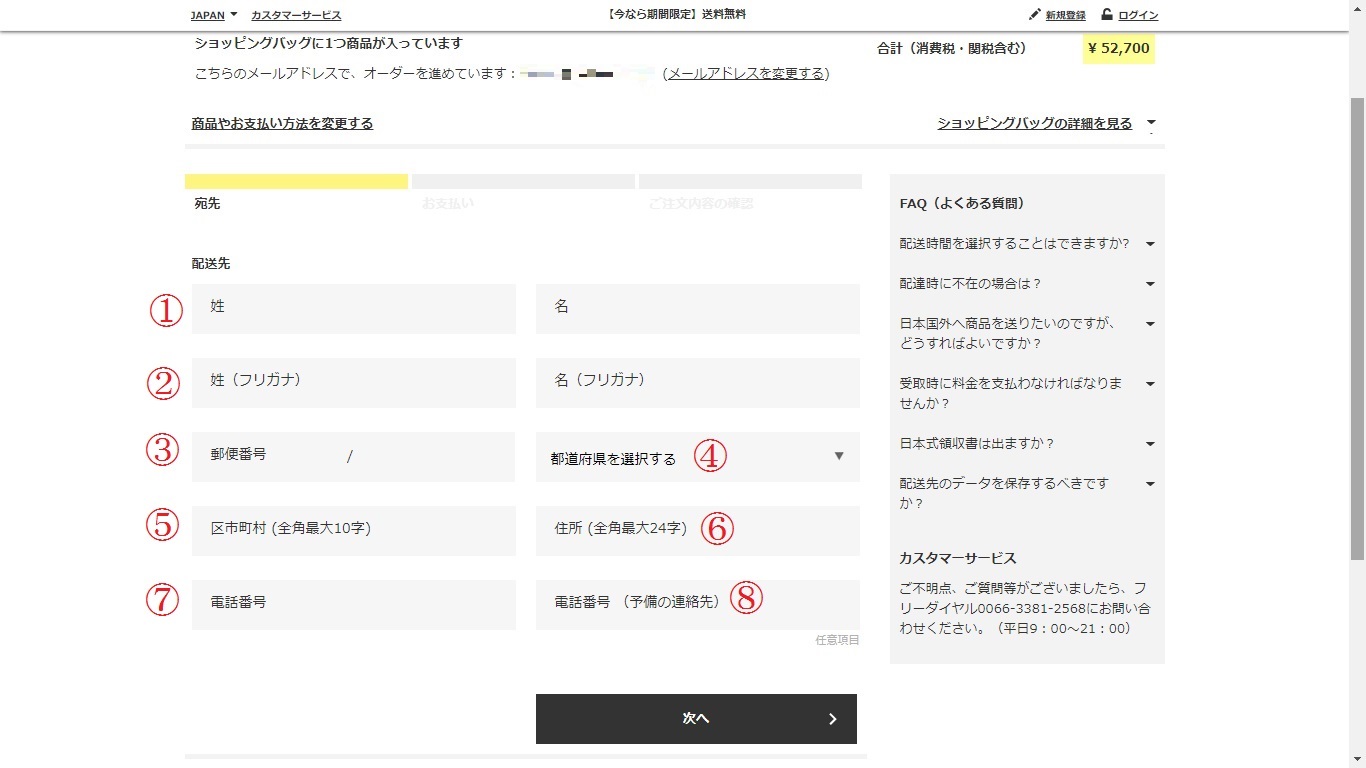Open the カスタマーサービス link in header
The image size is (1366, 768).
pyautogui.click(x=296, y=15)
